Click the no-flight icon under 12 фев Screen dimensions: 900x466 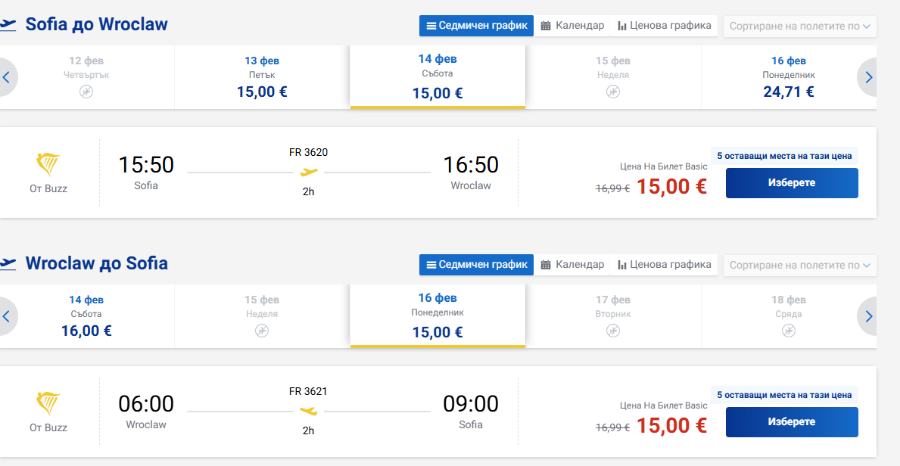86,92
